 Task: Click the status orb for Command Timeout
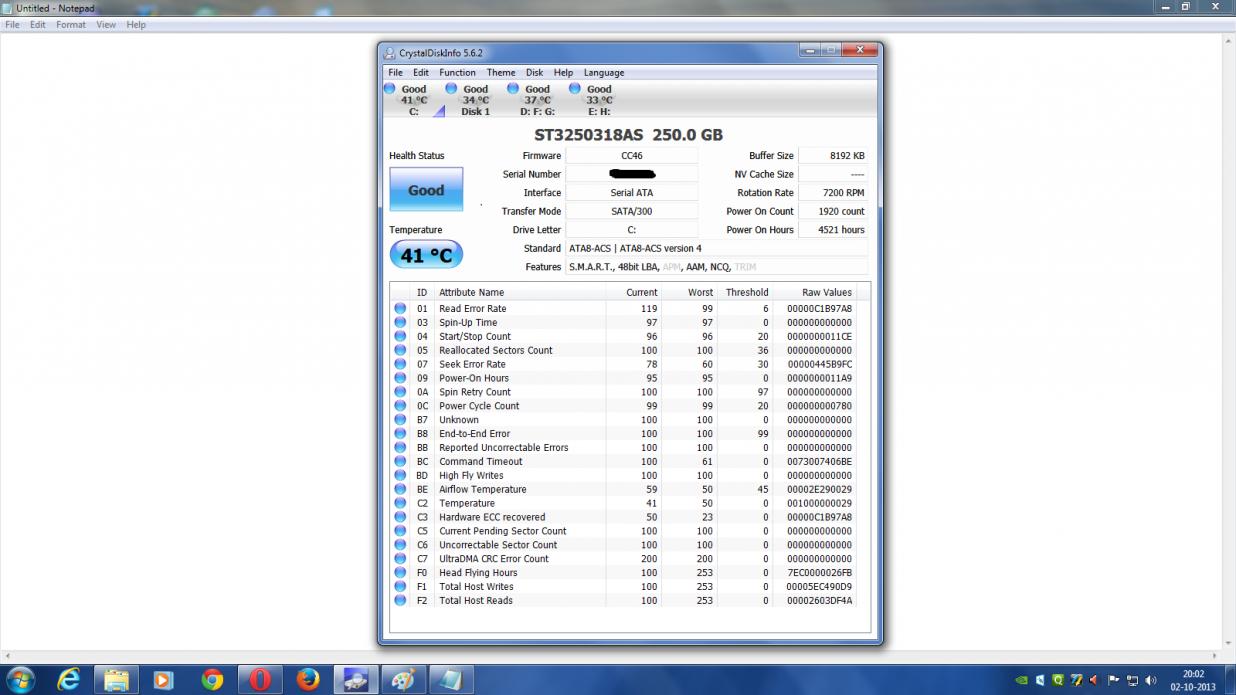click(400, 462)
